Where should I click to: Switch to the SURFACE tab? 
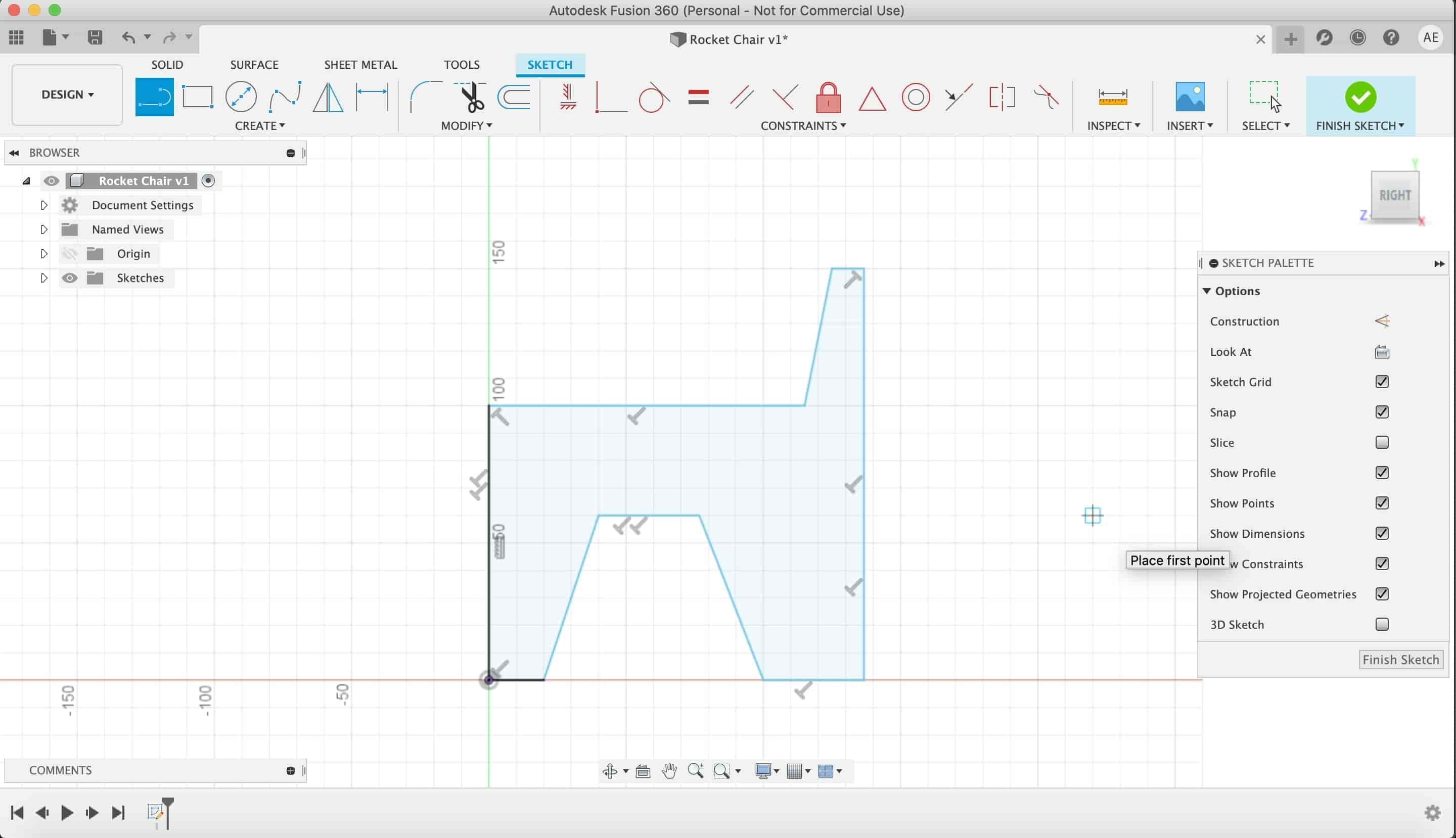coord(254,65)
